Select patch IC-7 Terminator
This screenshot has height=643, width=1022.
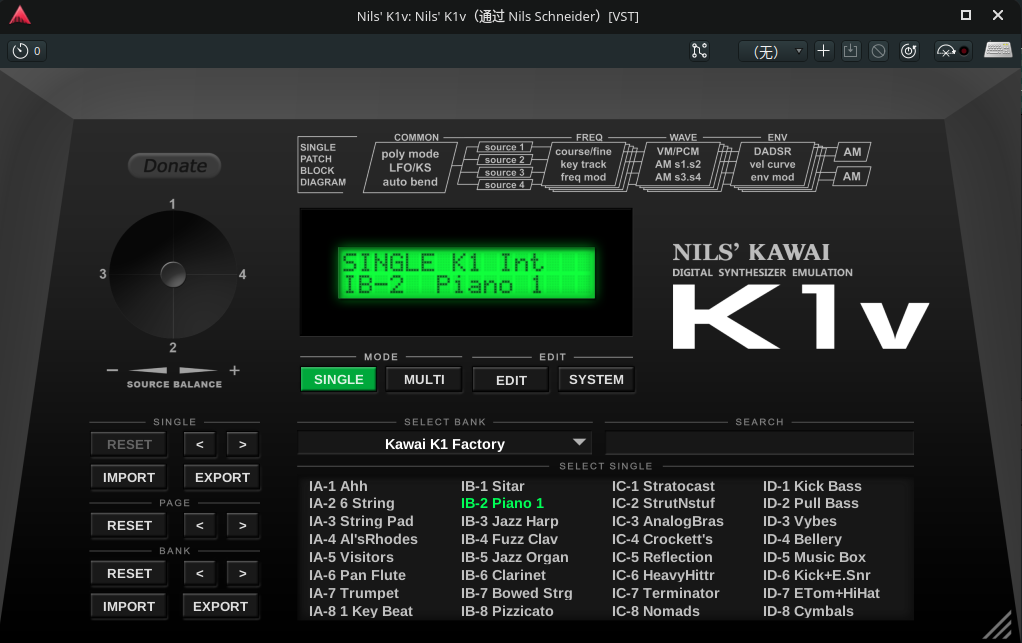click(665, 593)
